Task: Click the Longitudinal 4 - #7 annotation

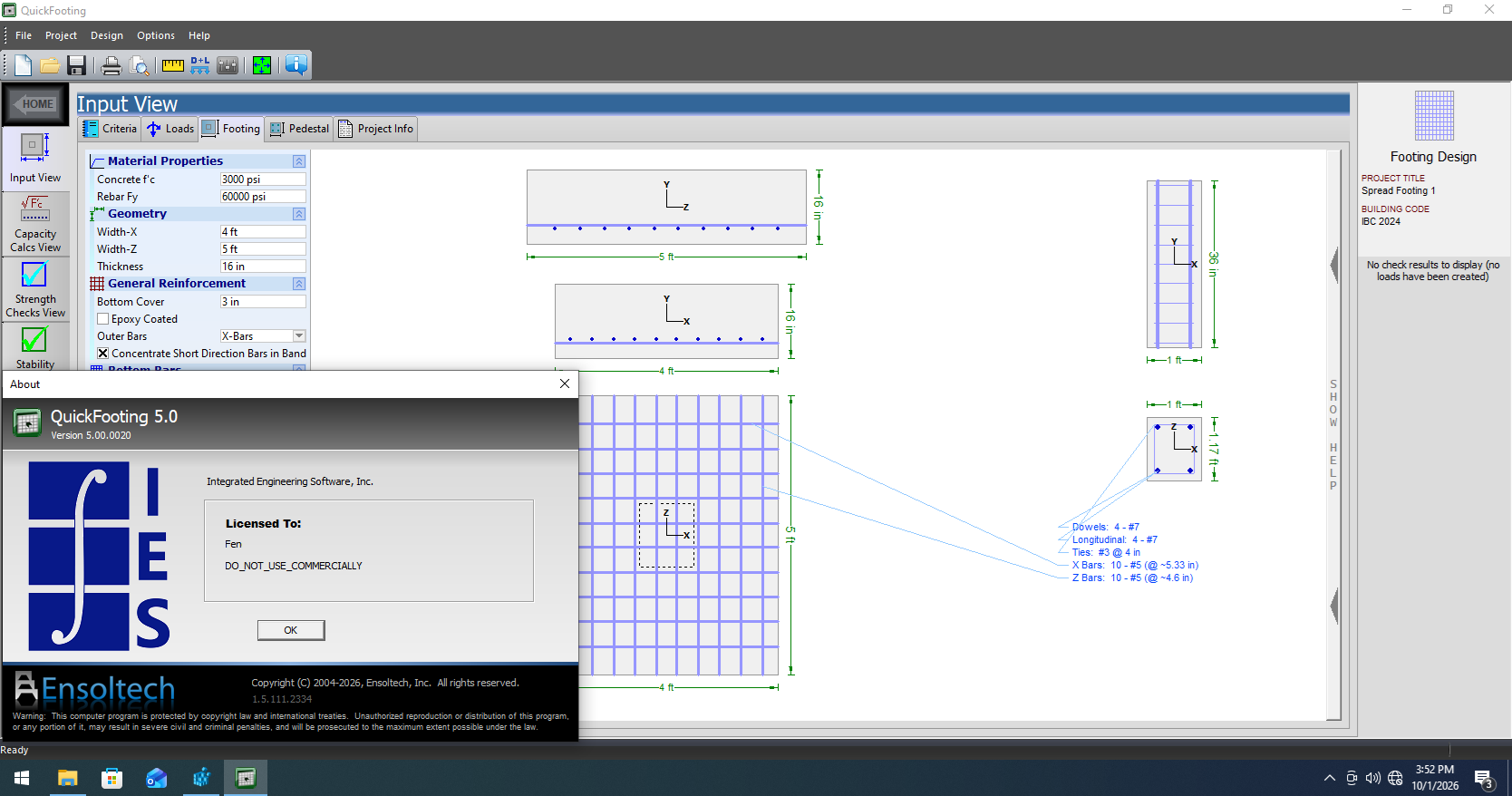Action: coord(1115,539)
